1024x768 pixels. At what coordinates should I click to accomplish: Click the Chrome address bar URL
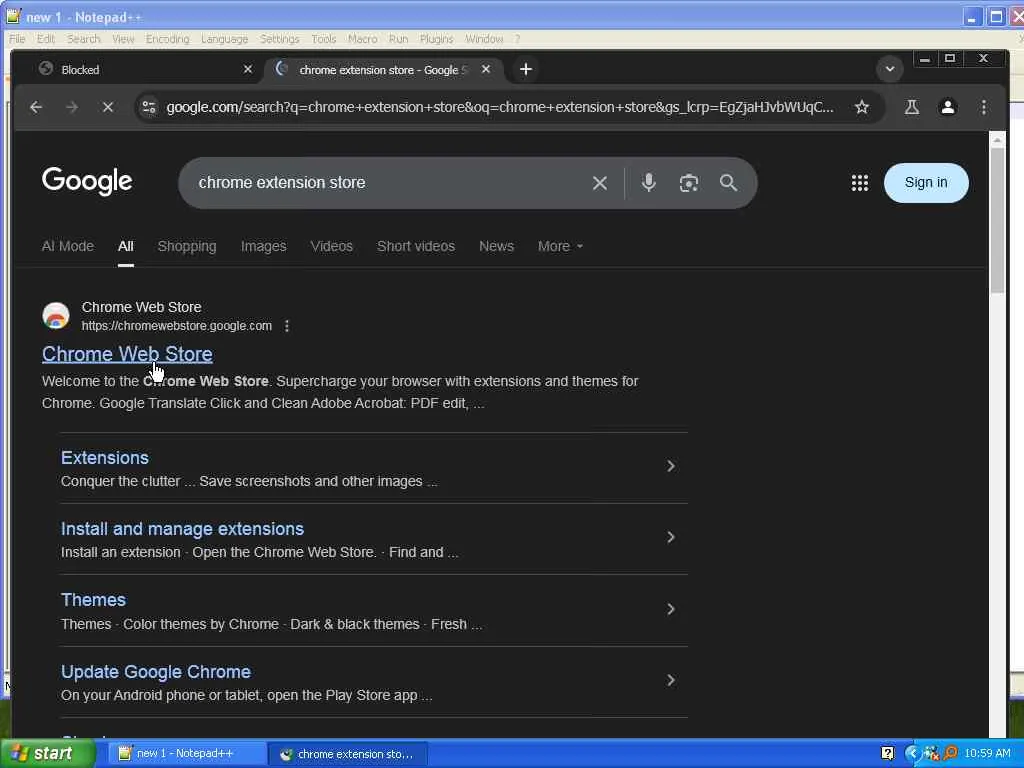tap(500, 107)
